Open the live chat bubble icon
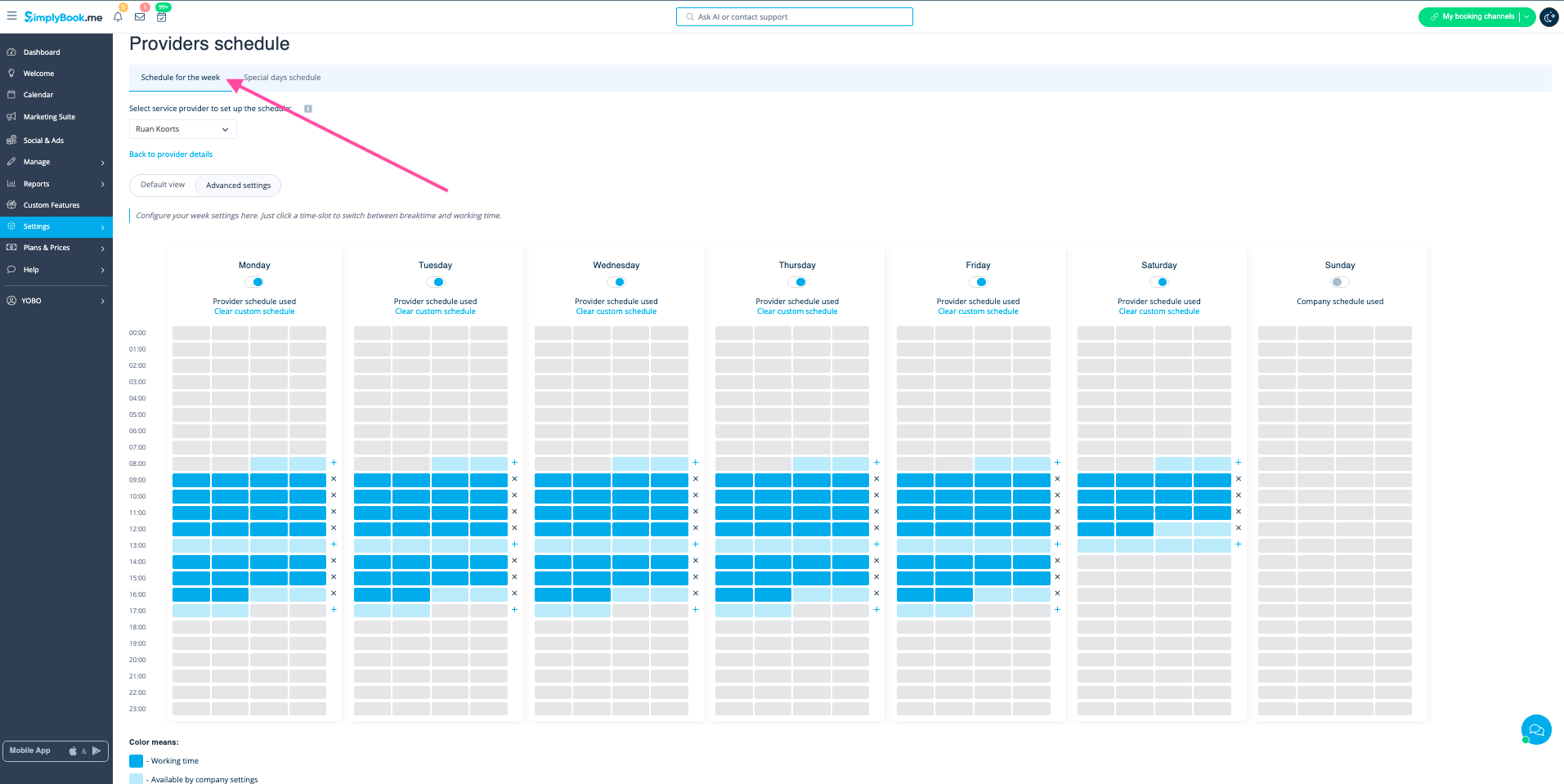1564x784 pixels. pyautogui.click(x=1535, y=729)
